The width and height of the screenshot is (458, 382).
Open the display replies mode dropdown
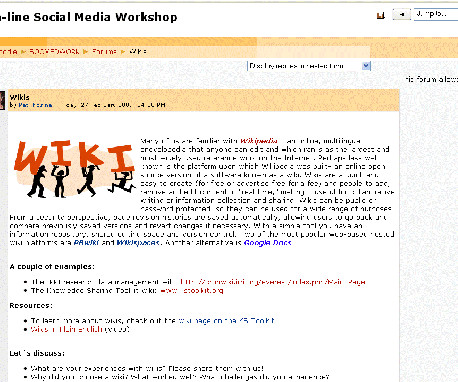click(x=309, y=66)
